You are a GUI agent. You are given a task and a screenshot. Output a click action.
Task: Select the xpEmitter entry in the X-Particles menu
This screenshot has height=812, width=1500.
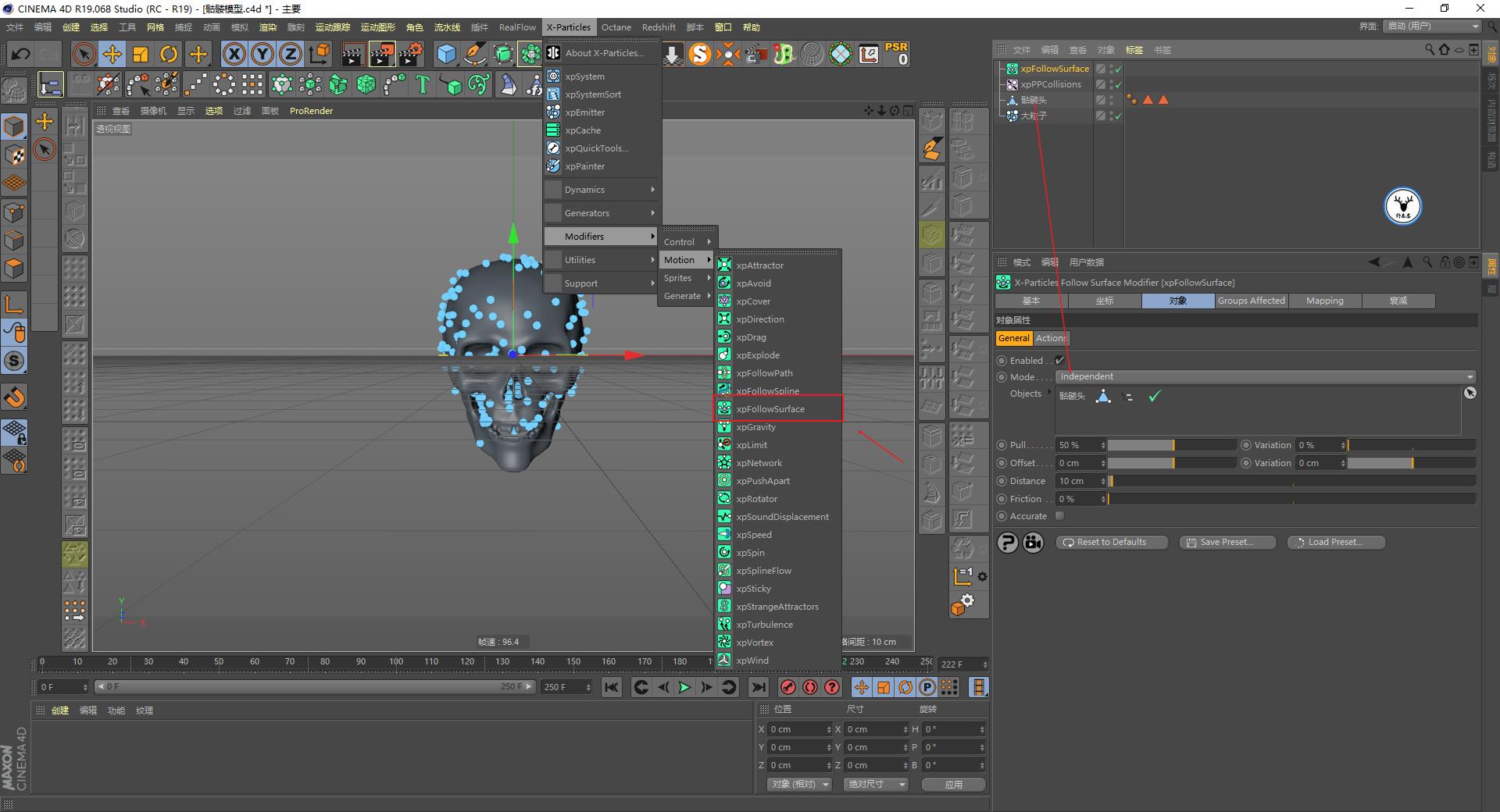click(583, 112)
